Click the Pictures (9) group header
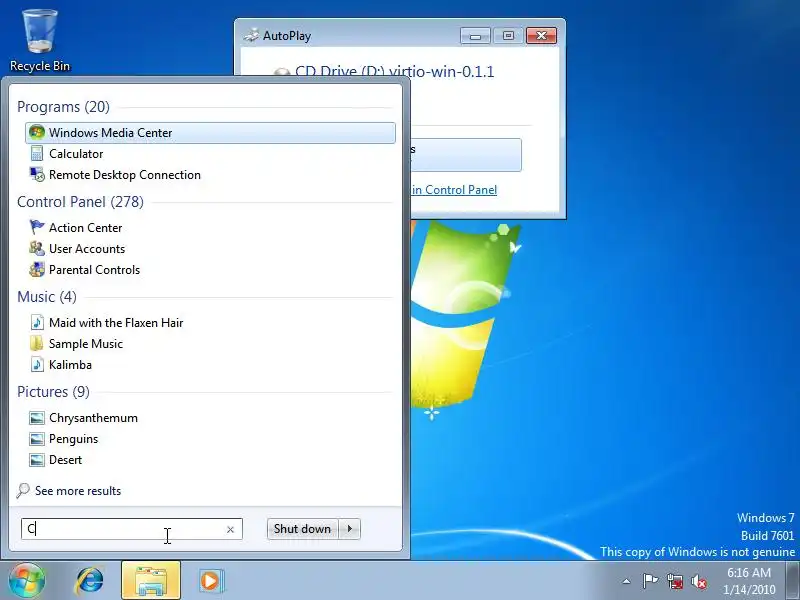The width and height of the screenshot is (800, 600). [x=53, y=391]
